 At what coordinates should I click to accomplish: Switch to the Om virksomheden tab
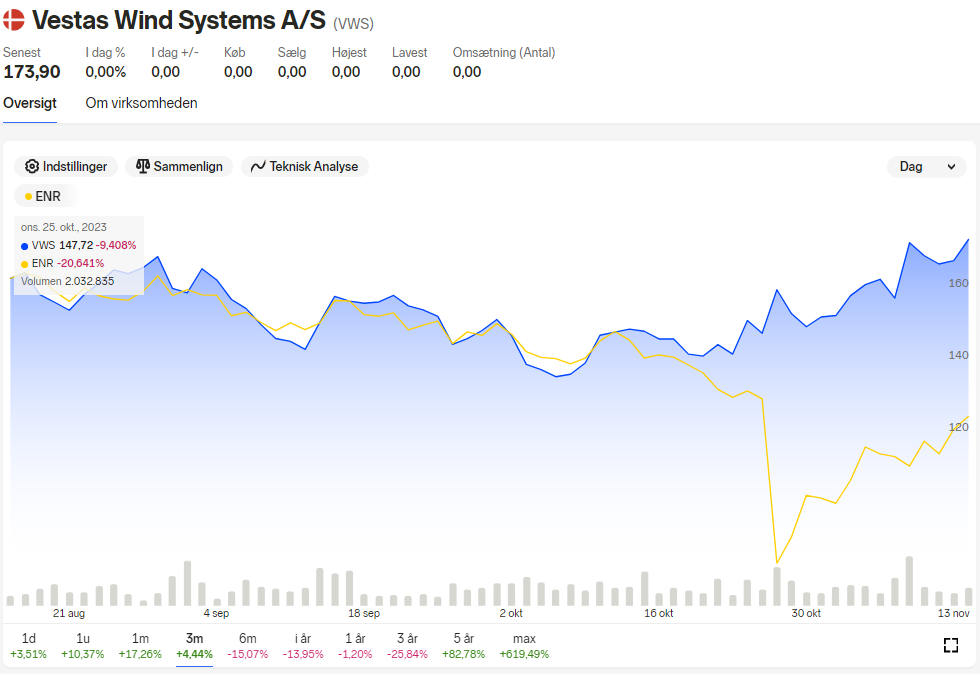coord(141,103)
